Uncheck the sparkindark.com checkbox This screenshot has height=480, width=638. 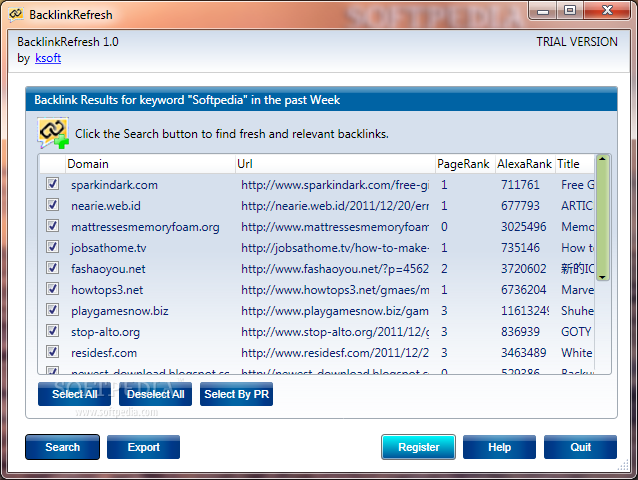[52, 184]
